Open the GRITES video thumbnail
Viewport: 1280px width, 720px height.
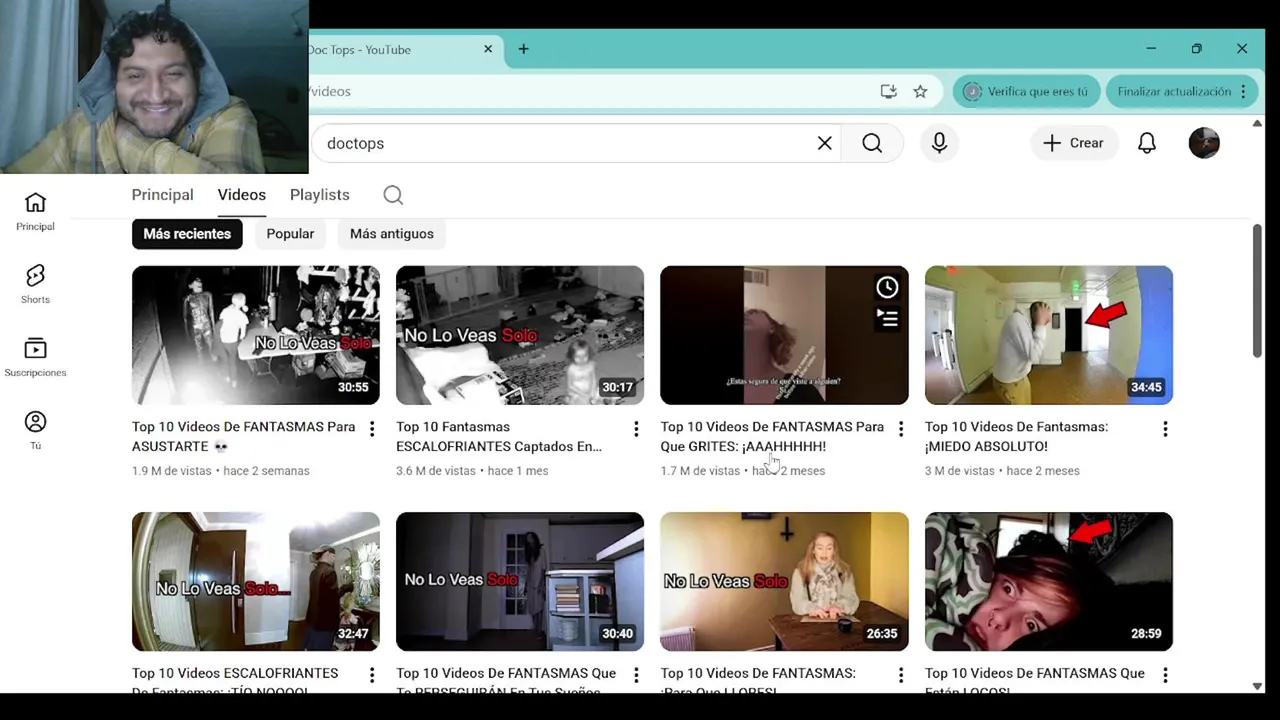coord(784,335)
